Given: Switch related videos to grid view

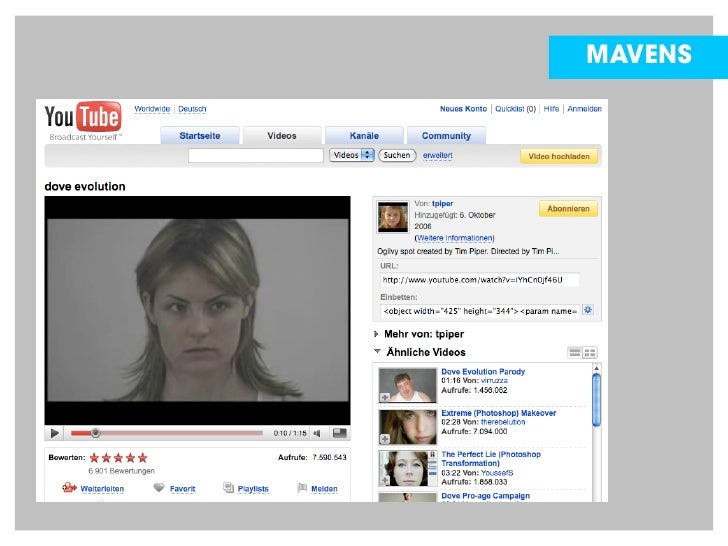Looking at the screenshot, I should pyautogui.click(x=590, y=352).
